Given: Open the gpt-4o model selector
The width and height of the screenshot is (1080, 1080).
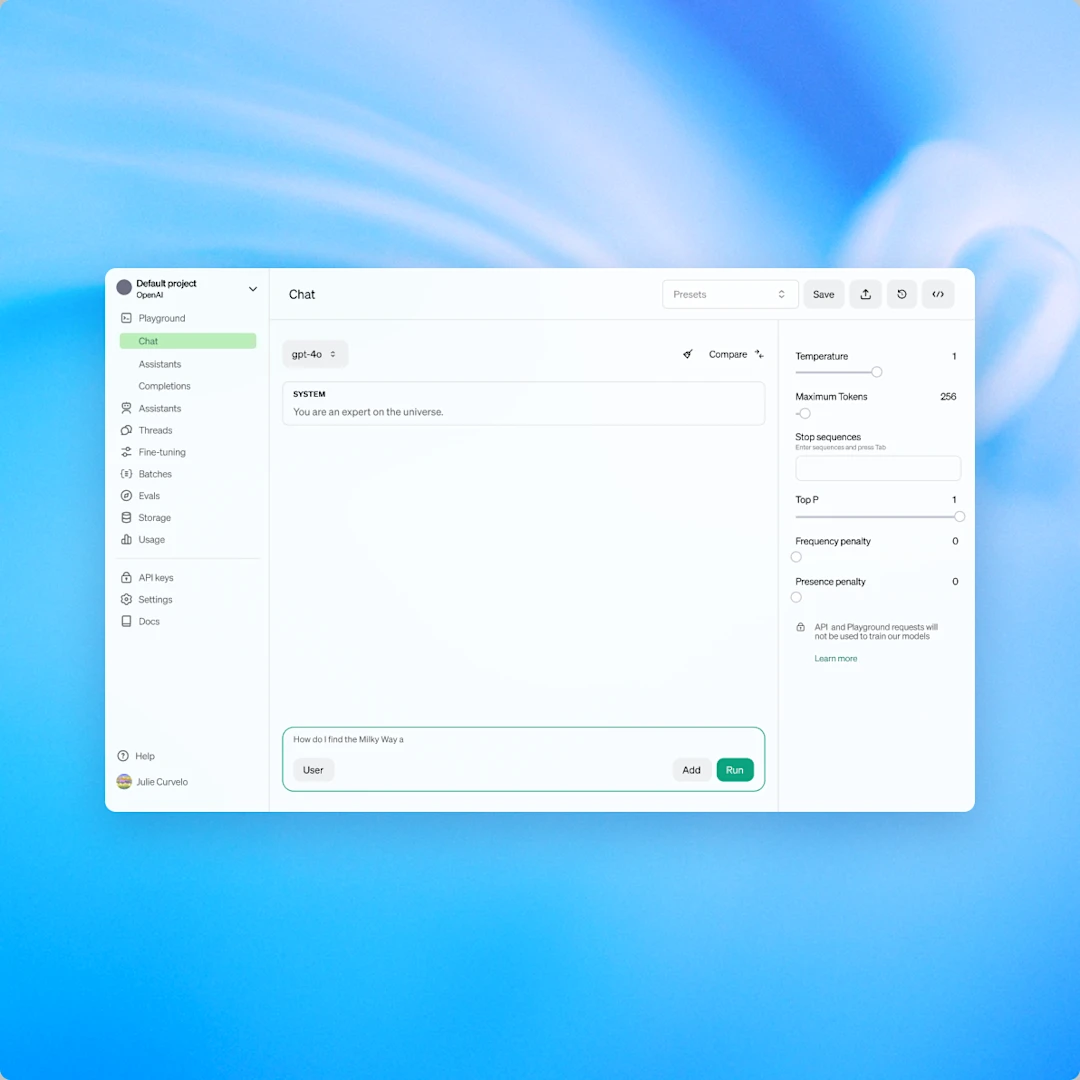Looking at the screenshot, I should pos(315,354).
